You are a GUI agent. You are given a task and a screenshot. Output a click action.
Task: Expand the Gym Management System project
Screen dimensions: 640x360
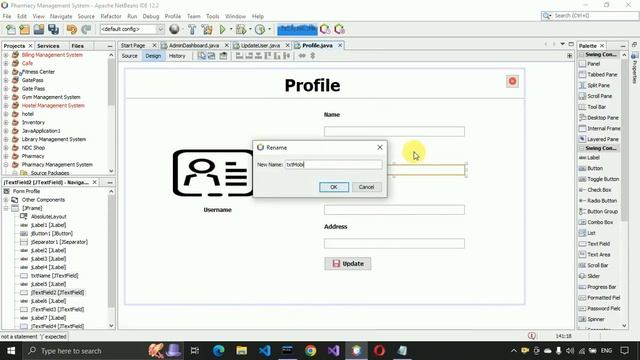tap(6, 97)
